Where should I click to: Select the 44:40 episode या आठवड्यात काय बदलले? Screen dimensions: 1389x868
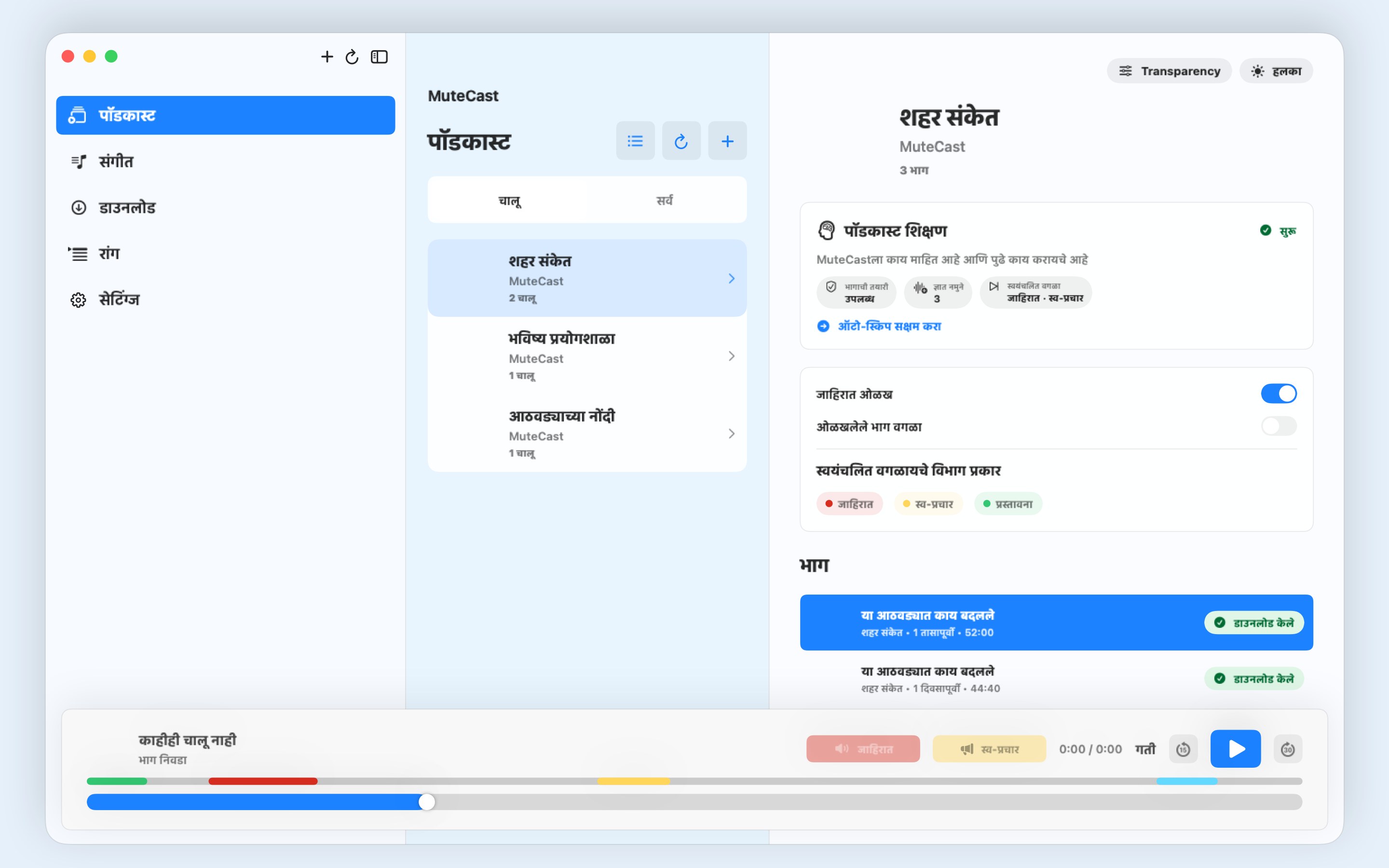pos(1056,678)
